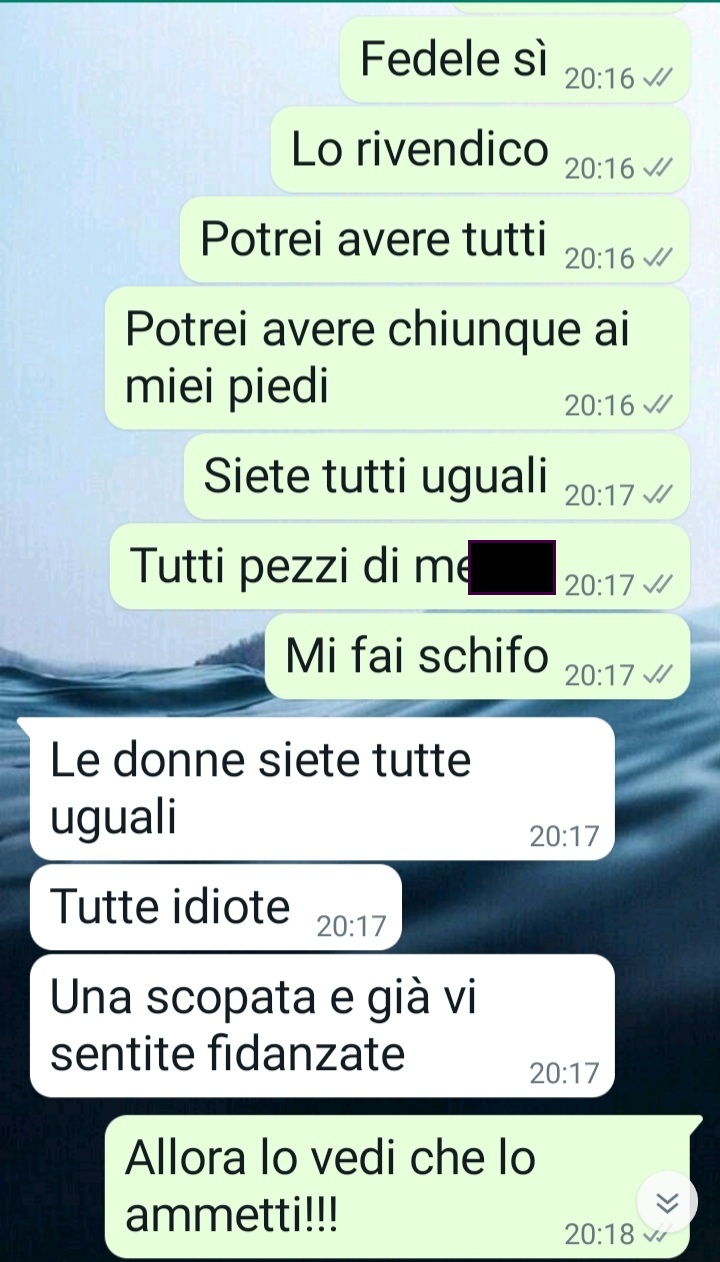The width and height of the screenshot is (720, 1262).
Task: Tap the checkmarks next to 'Mi fai schifo'
Action: coord(657,676)
